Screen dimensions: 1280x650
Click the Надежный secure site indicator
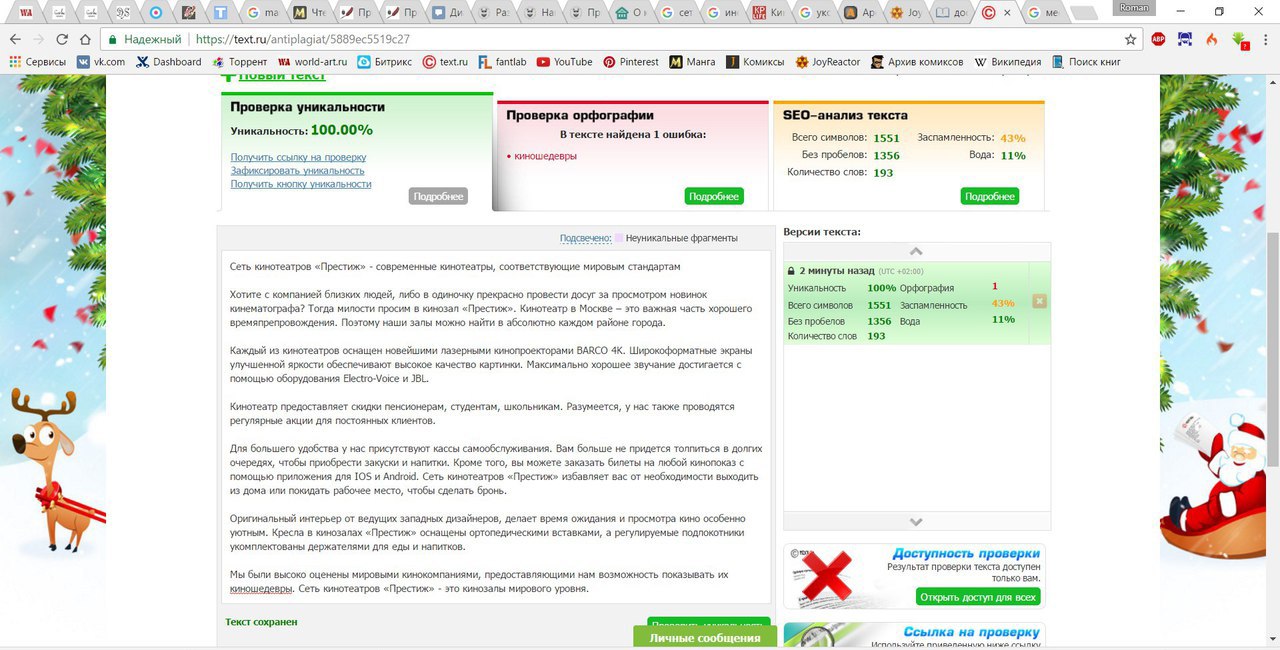tap(144, 39)
